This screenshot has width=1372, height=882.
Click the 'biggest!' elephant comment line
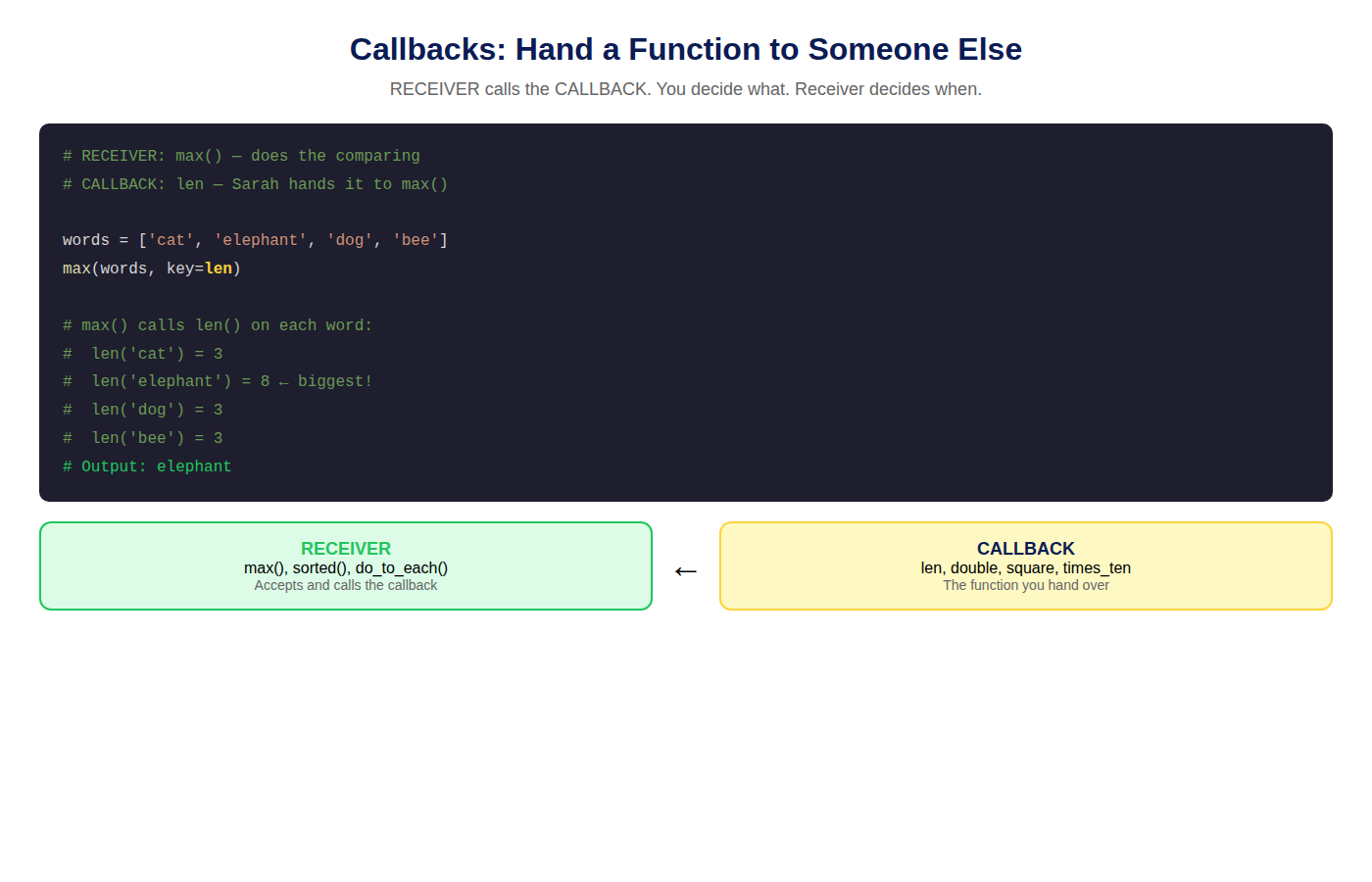coord(218,381)
